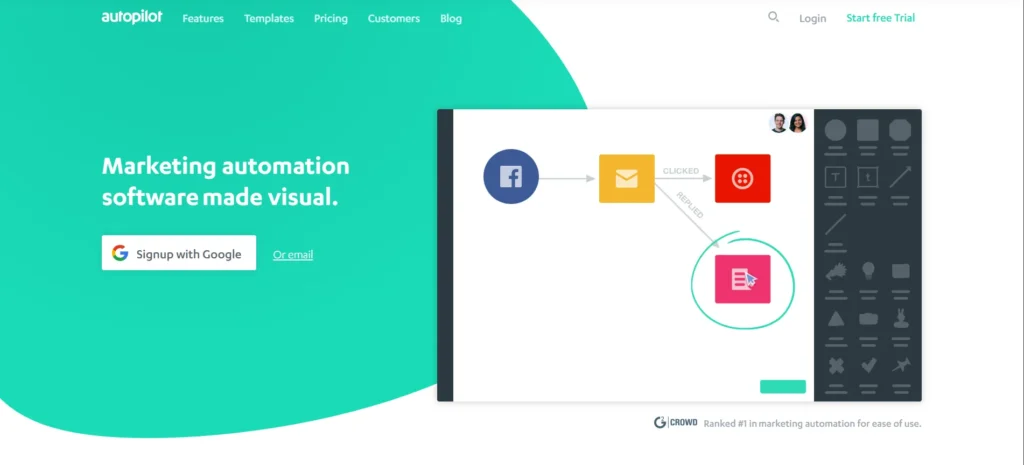1024x465 pixels.
Task: Pick the checkmark sticker icon
Action: tap(868, 366)
